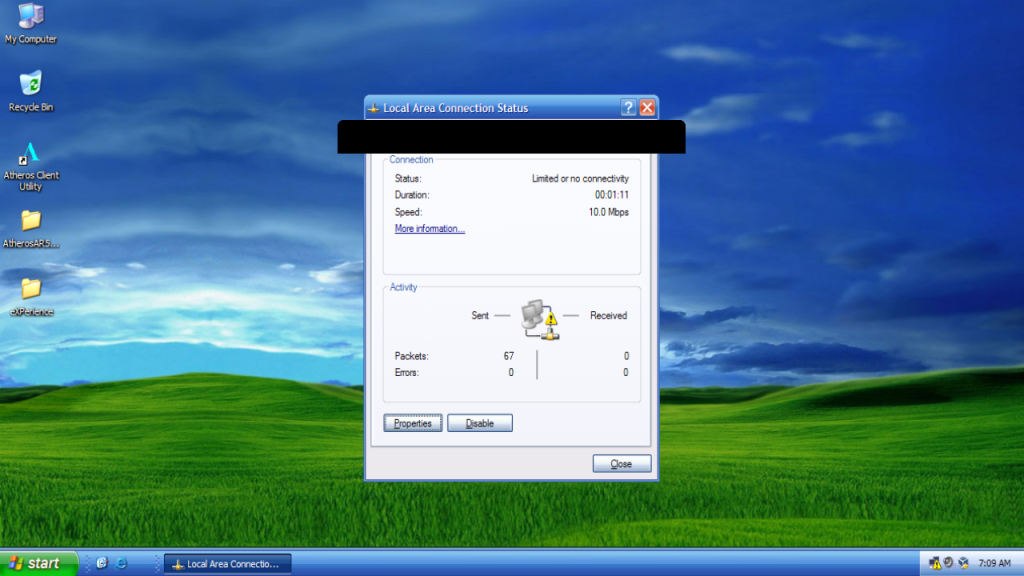
Task: Click the VirtualBox Guest Additions tray icon
Action: pos(963,563)
